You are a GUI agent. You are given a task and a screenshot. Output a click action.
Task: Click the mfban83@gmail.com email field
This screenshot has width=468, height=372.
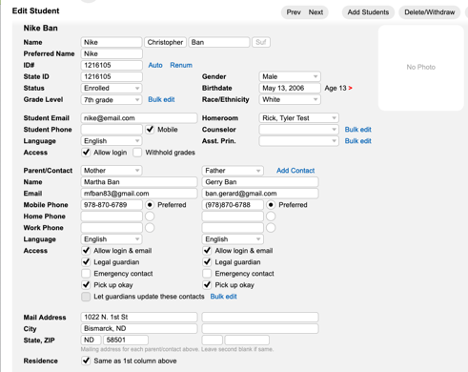(x=139, y=193)
